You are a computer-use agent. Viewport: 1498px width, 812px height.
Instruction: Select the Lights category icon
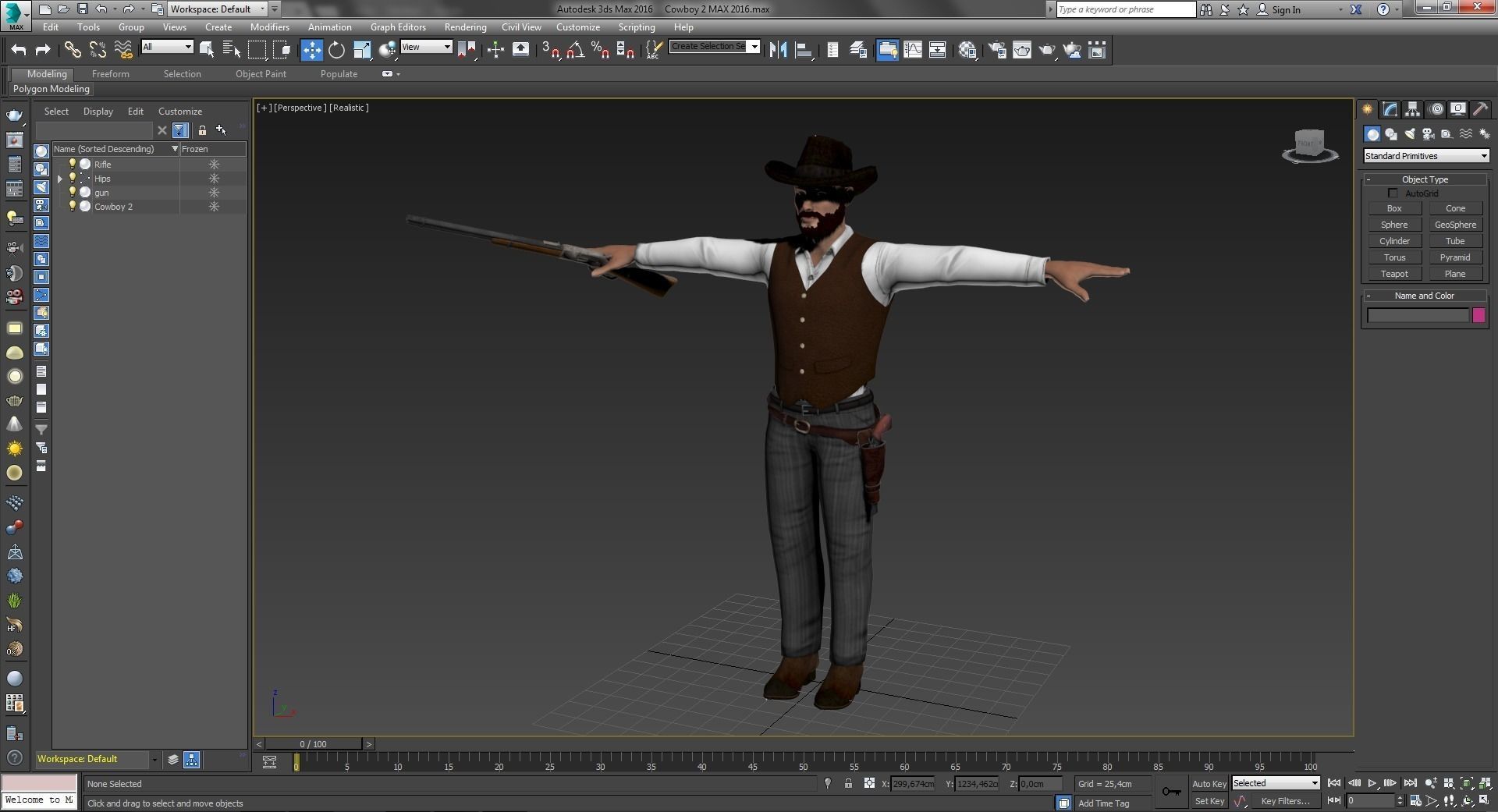[1409, 134]
